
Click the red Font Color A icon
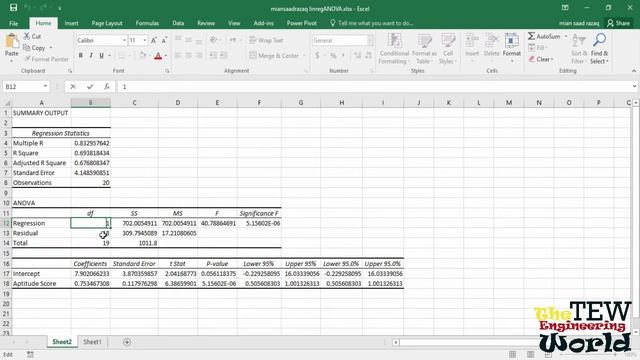click(x=158, y=56)
